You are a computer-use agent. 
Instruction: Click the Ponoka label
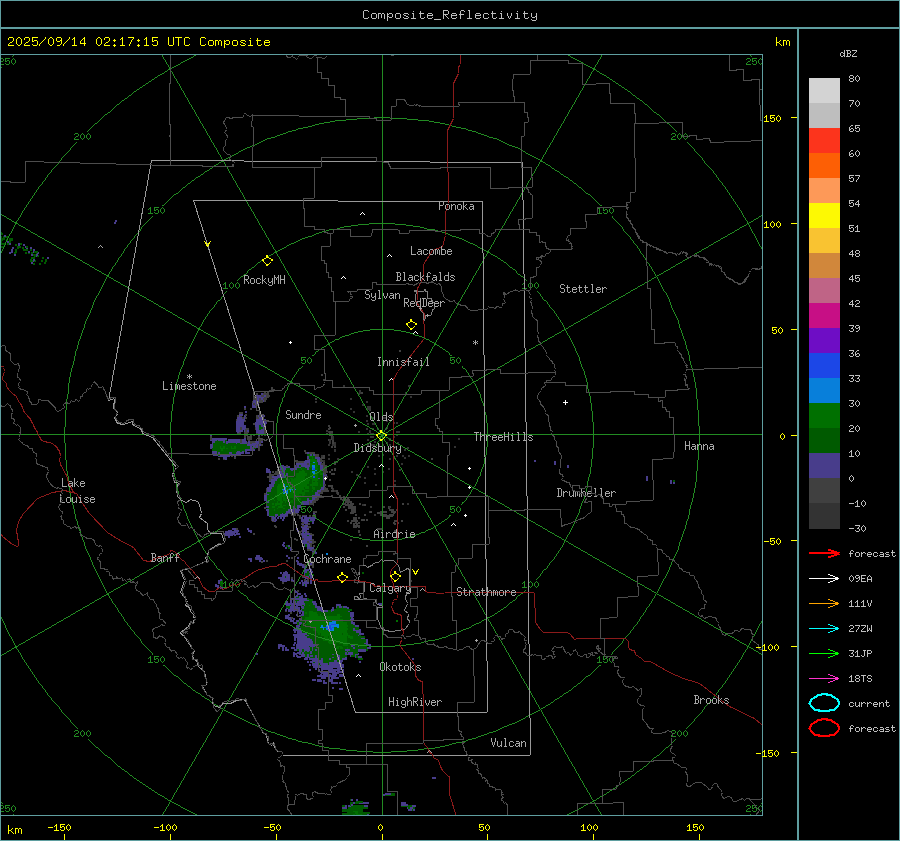pos(456,206)
